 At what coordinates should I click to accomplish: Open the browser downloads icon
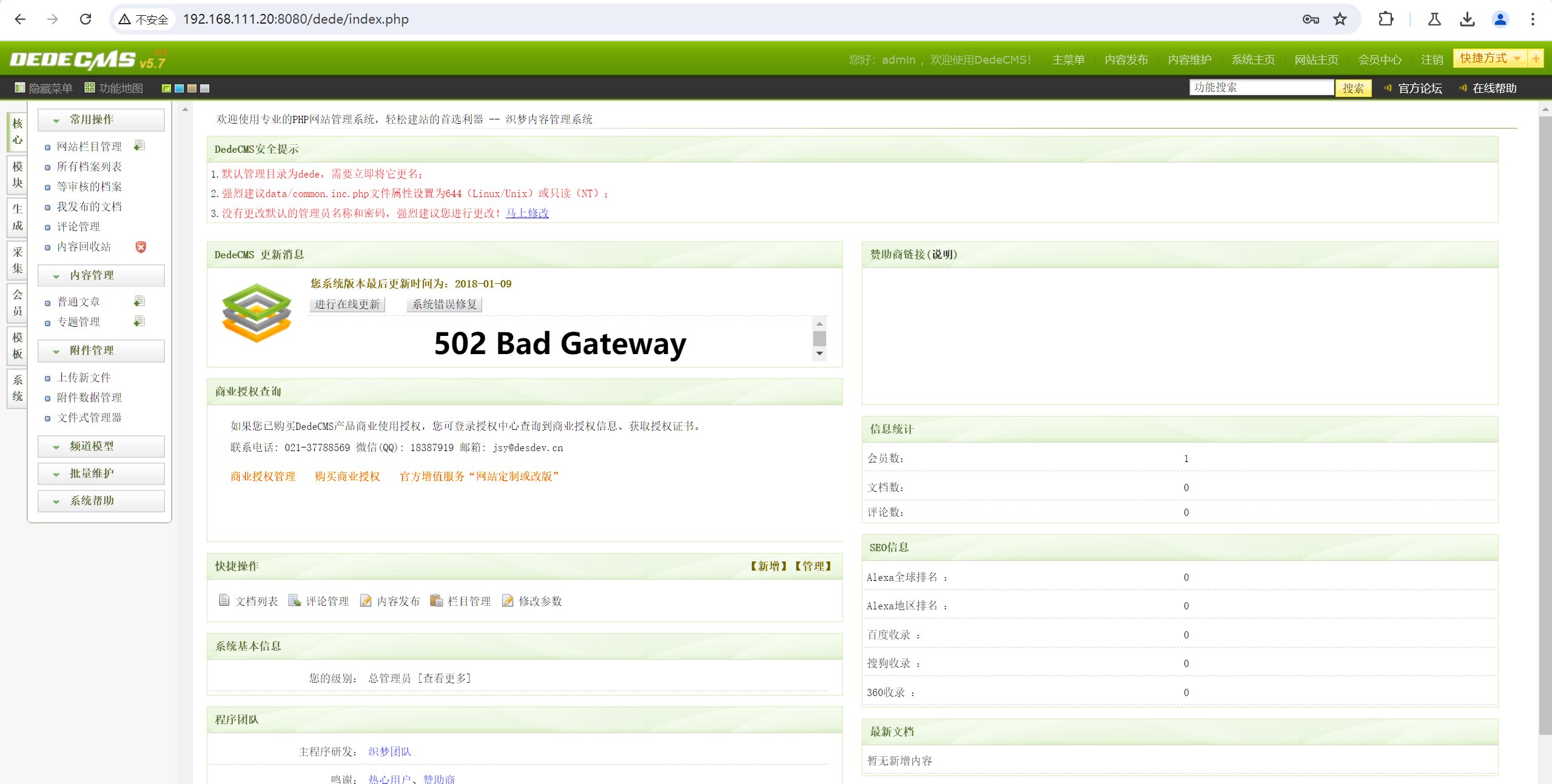[x=1467, y=19]
